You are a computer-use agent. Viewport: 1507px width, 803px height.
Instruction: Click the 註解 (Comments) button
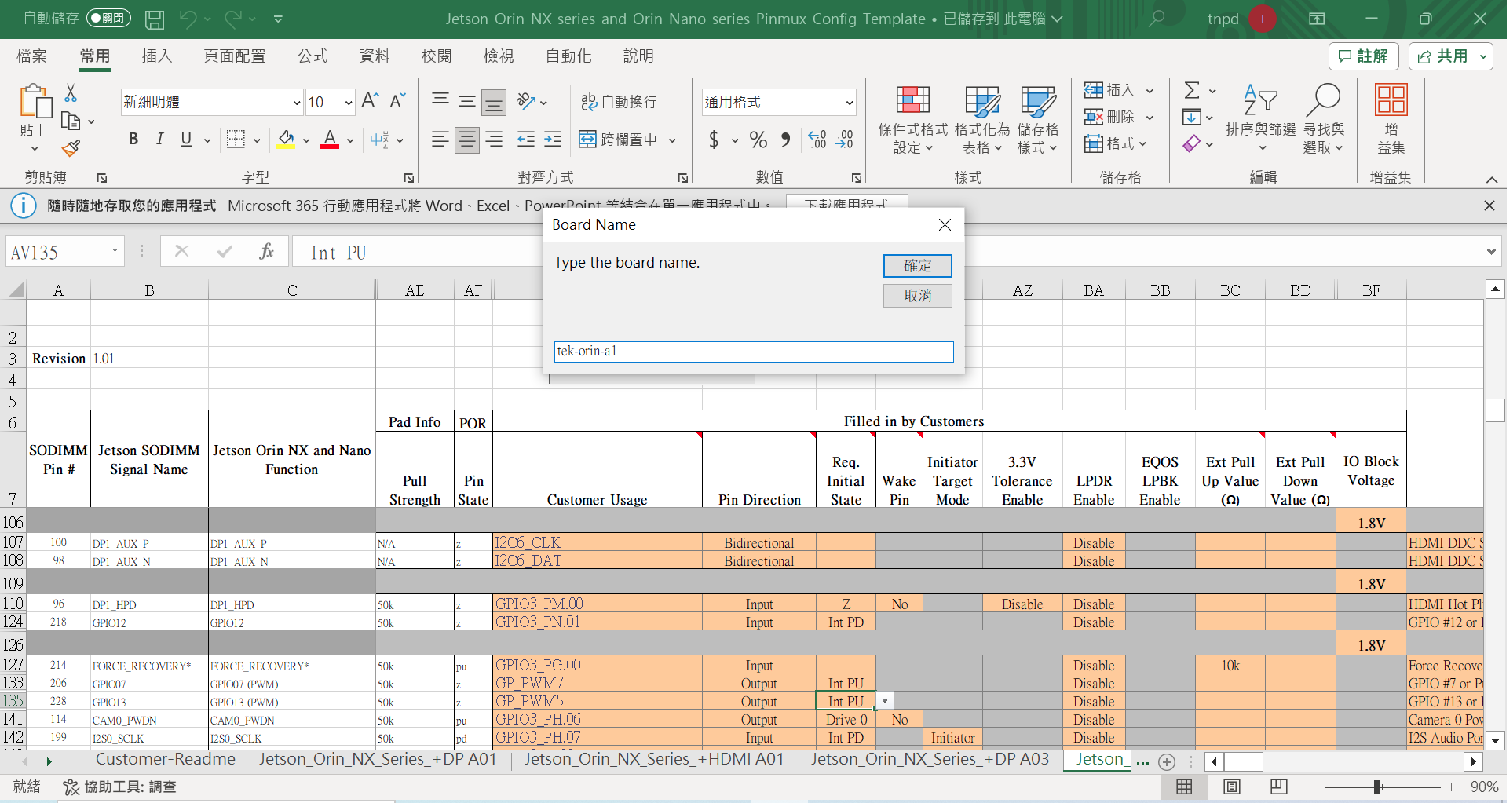pyautogui.click(x=1362, y=56)
